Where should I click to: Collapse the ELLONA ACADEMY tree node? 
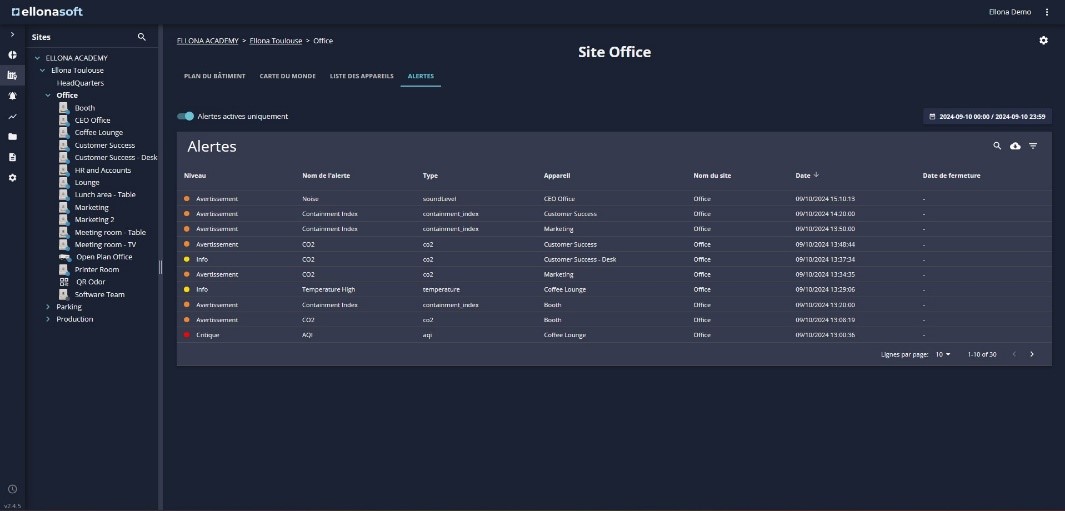pyautogui.click(x=38, y=58)
